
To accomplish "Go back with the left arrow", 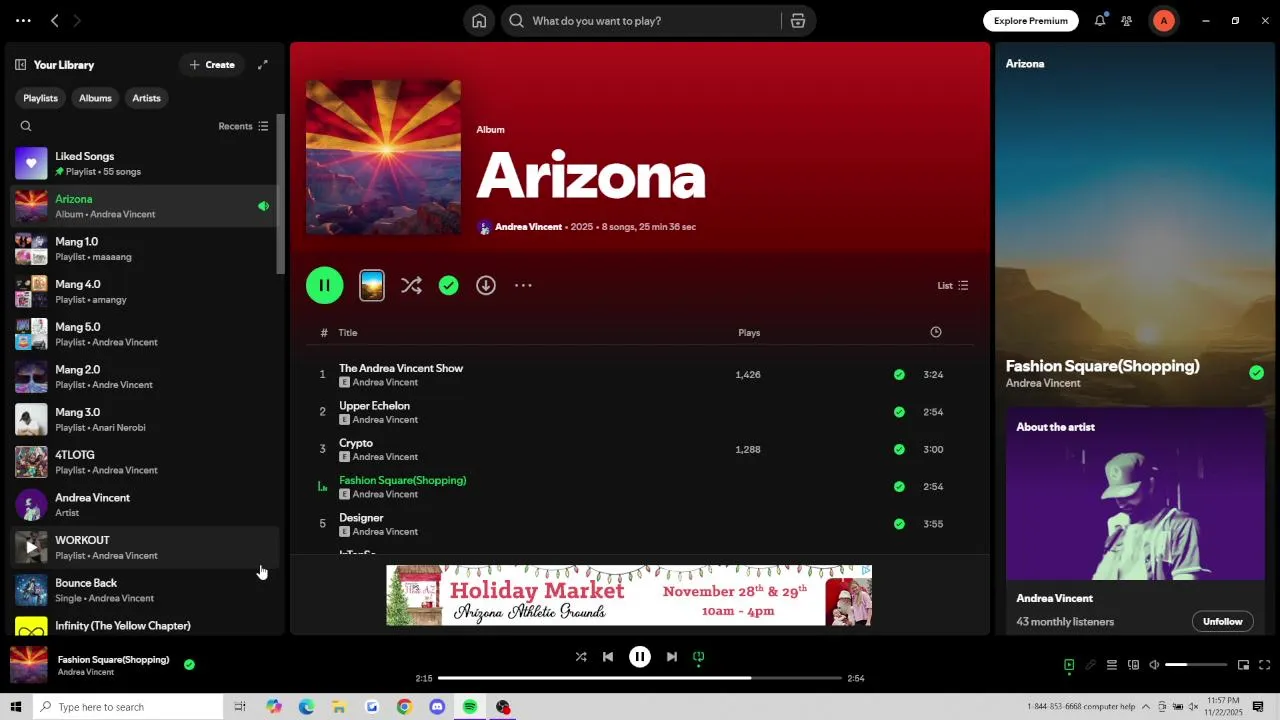I will [55, 20].
